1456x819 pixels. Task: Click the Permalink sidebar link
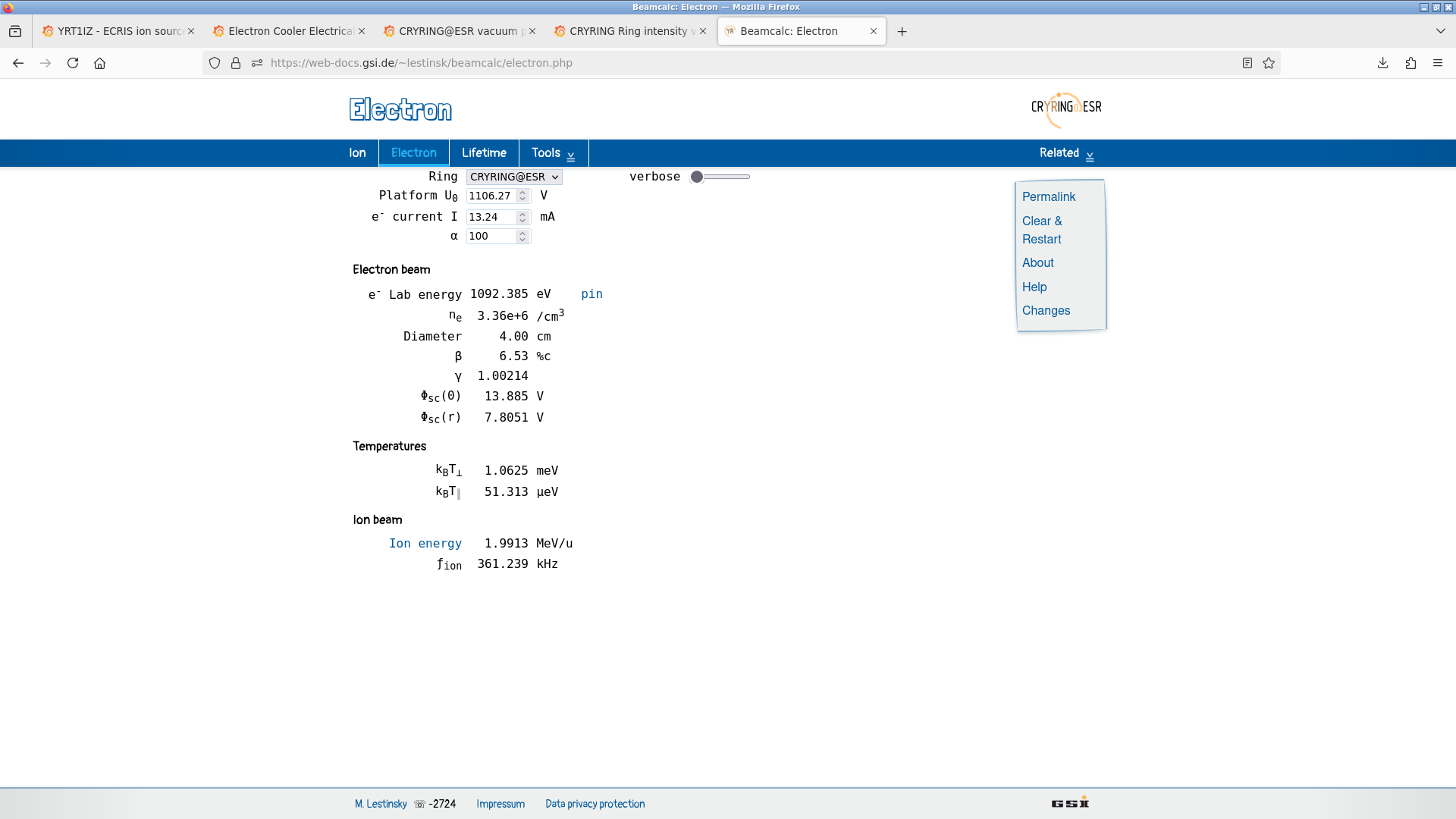pyautogui.click(x=1048, y=196)
